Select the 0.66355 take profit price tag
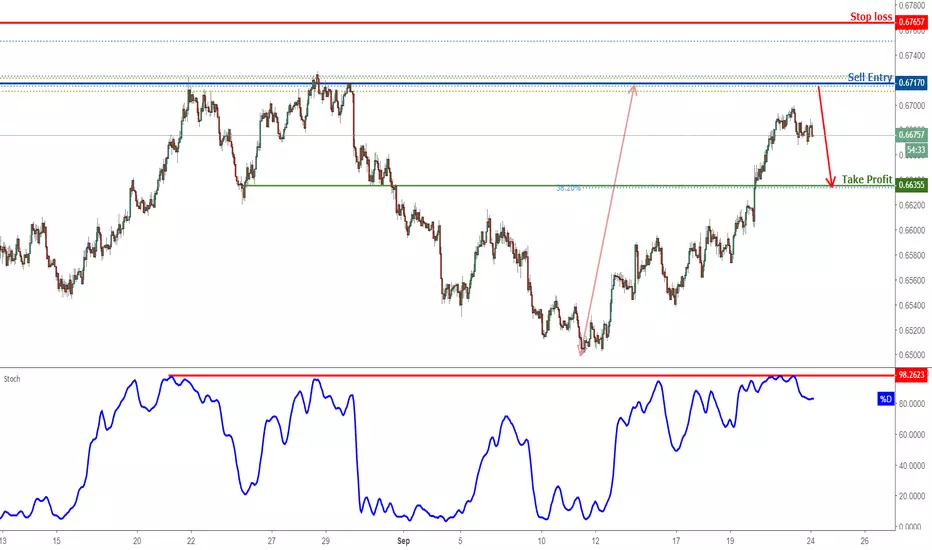932x550 pixels. click(911, 185)
